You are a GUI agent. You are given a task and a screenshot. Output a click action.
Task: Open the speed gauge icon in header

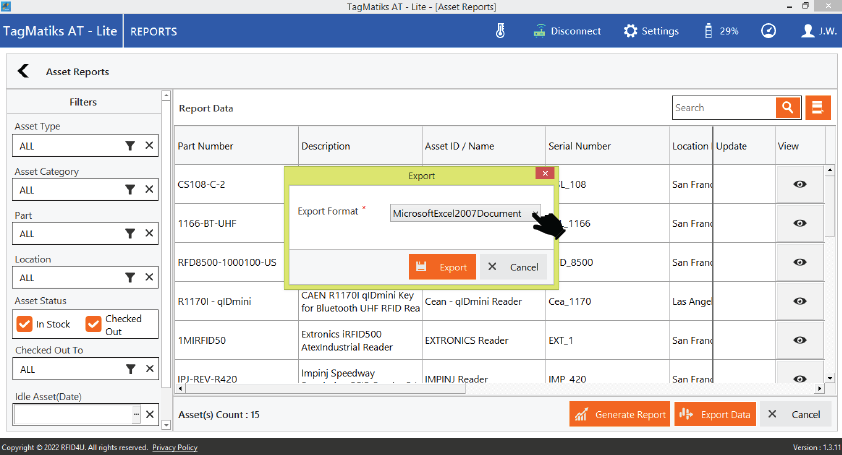[768, 31]
